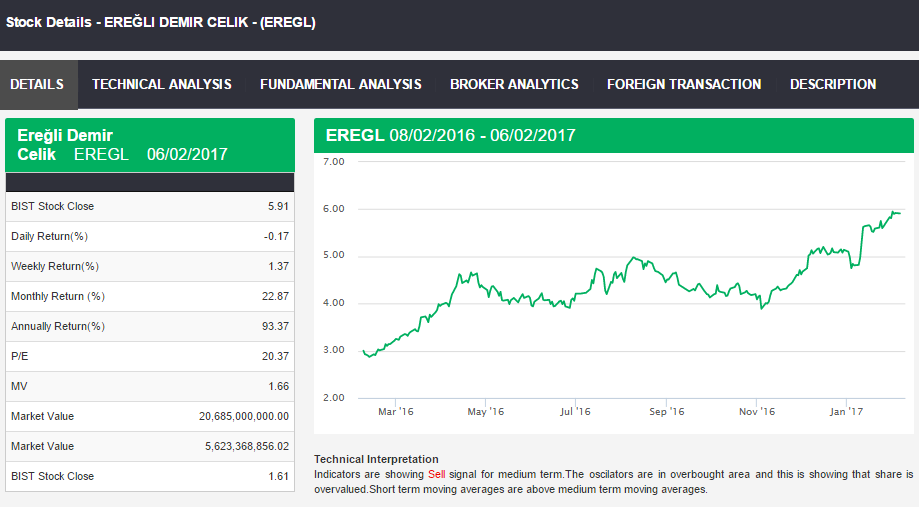Click the Technical Interpretation heading
This screenshot has height=507, width=919.
pos(376,460)
